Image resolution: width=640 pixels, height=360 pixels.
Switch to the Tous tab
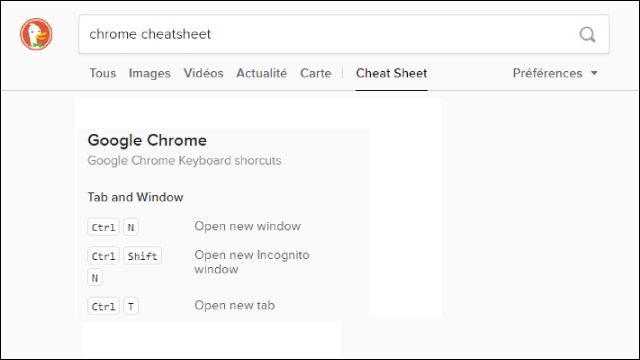coord(103,73)
